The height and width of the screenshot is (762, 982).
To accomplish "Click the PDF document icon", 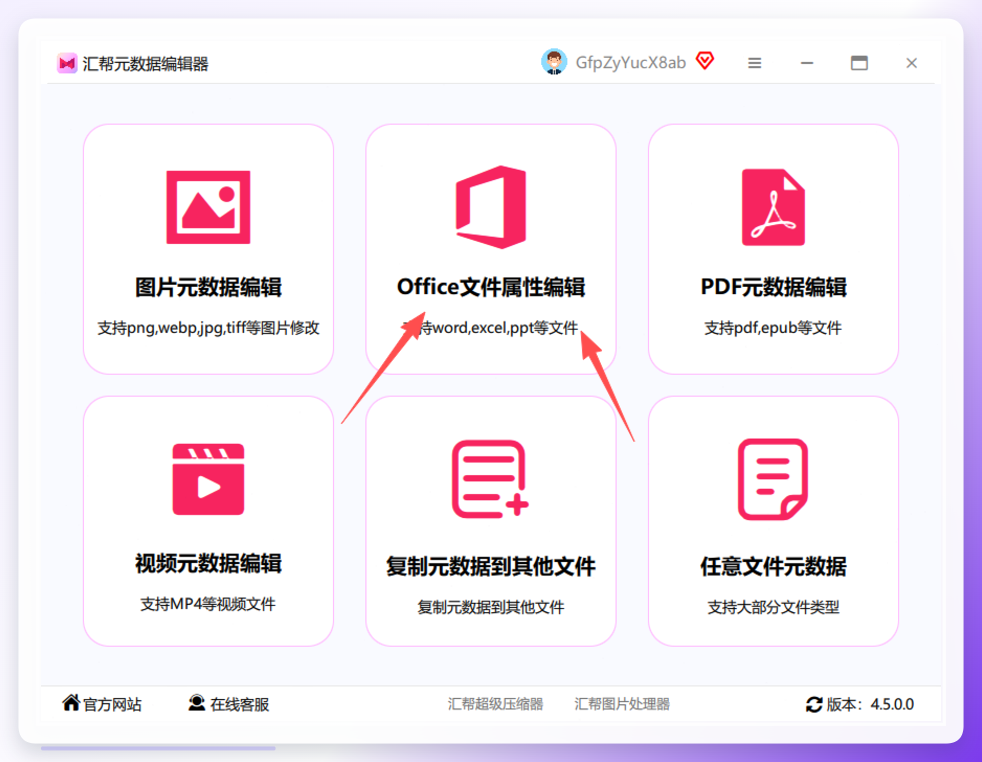I will [773, 207].
